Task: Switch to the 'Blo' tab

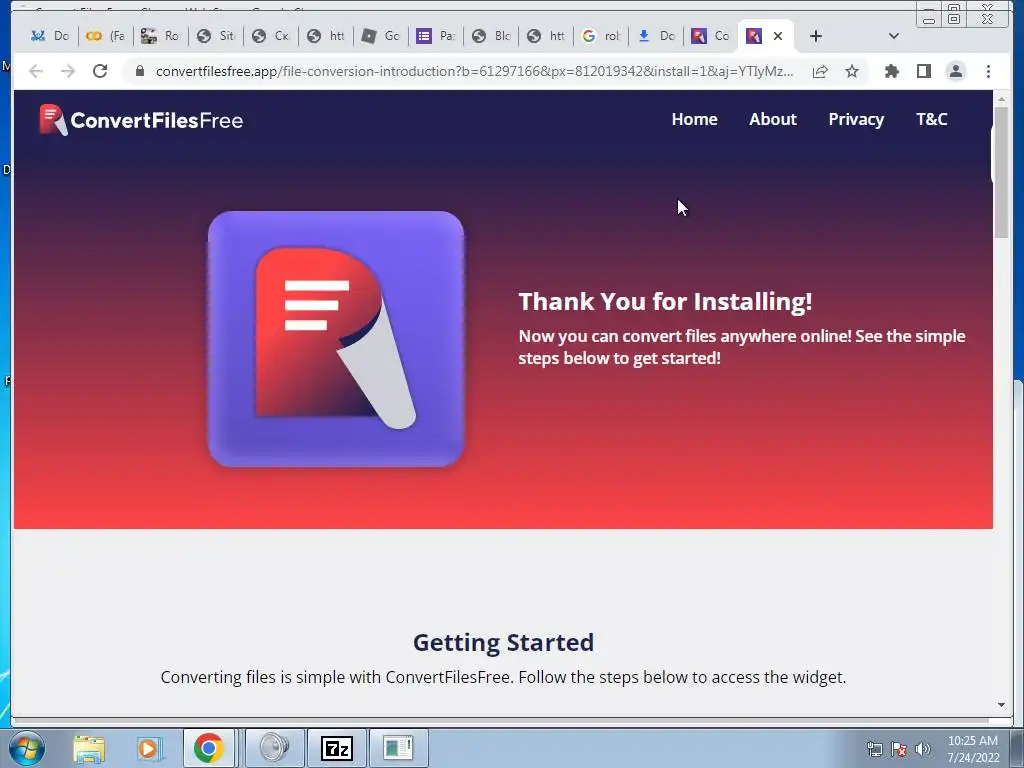Action: 491,36
